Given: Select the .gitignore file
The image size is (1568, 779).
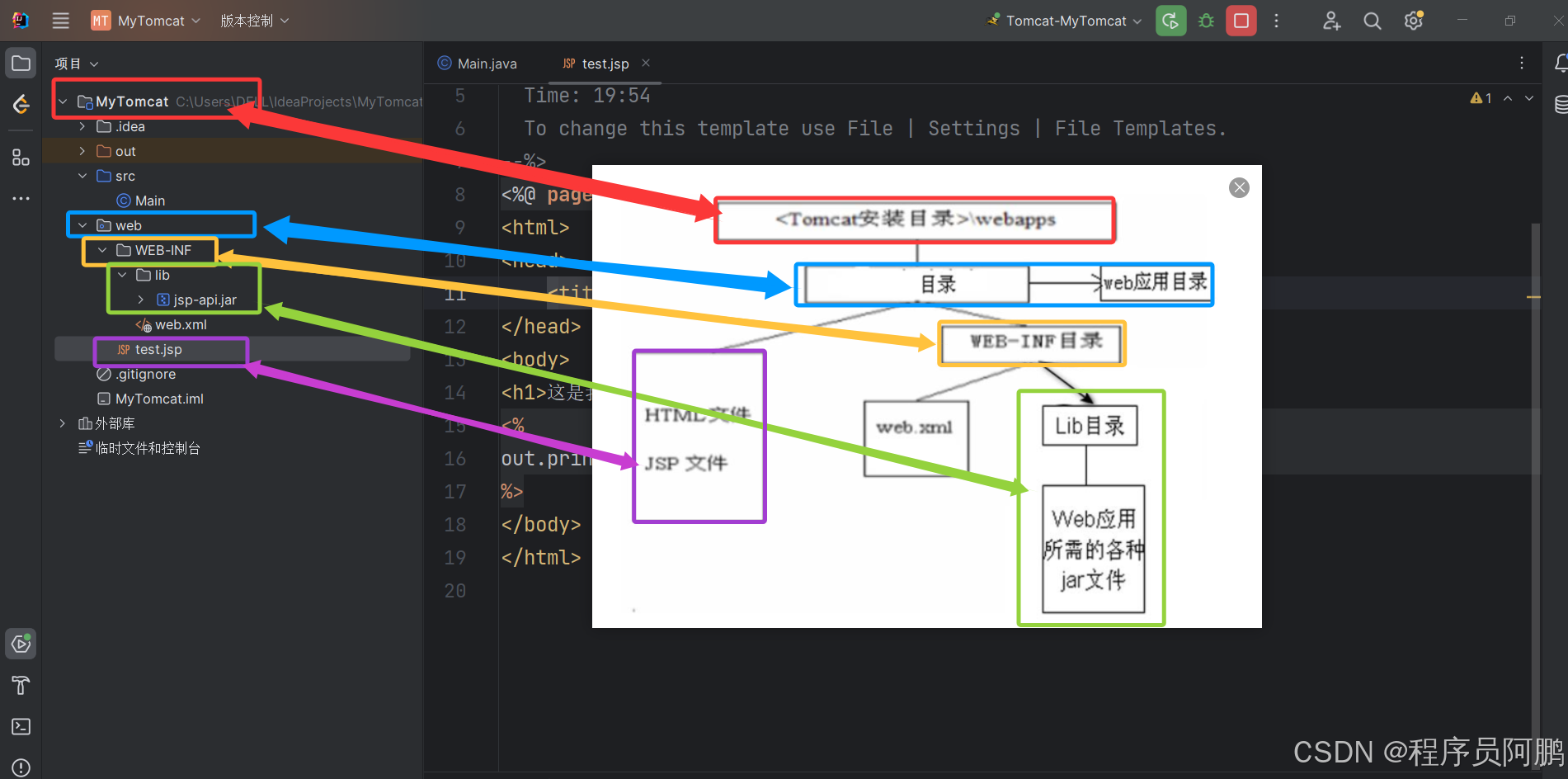Looking at the screenshot, I should (x=137, y=374).
